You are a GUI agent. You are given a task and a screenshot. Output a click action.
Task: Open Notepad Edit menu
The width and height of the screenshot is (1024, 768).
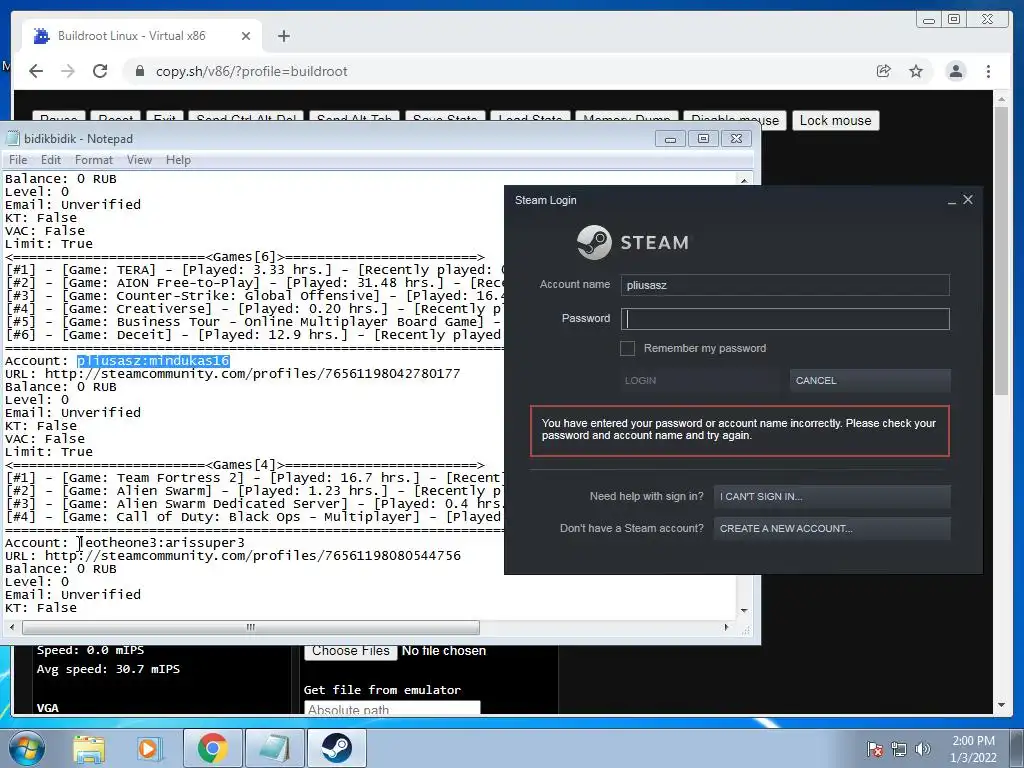pos(50,160)
